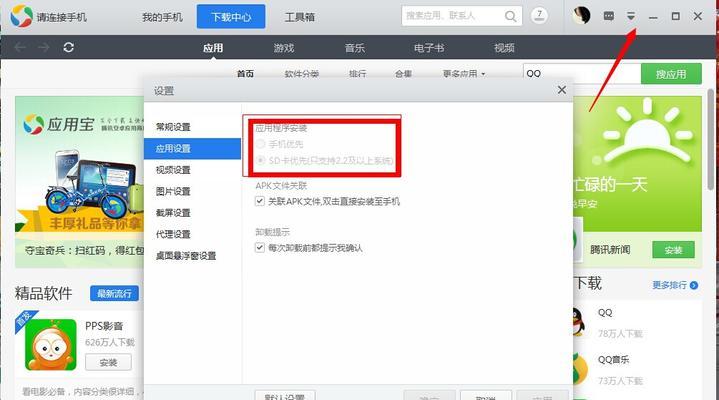Click the 搜应用 green button
Screen dimensions: 719x400
pyautogui.click(x=671, y=73)
